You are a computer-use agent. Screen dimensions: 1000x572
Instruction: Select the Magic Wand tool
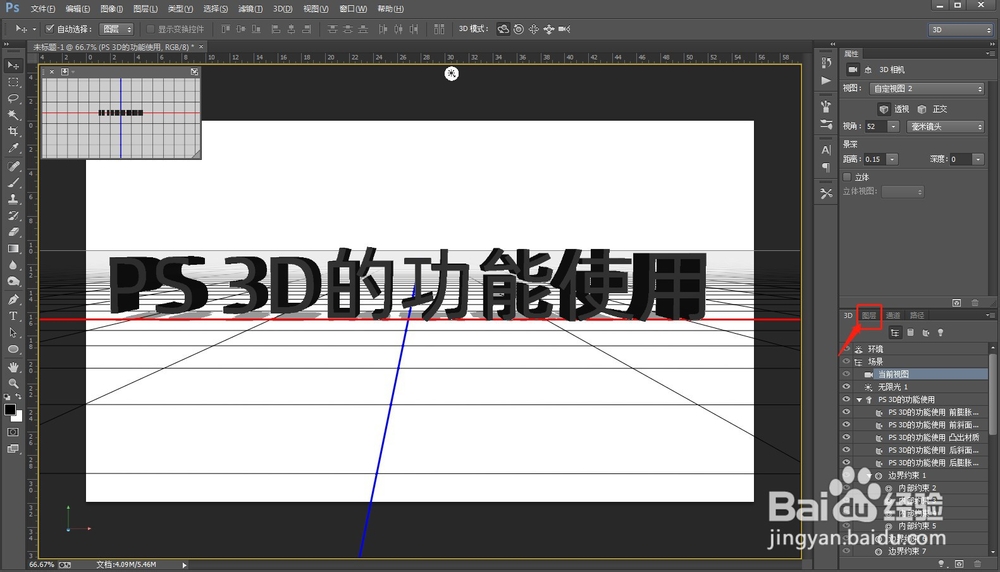click(x=13, y=115)
